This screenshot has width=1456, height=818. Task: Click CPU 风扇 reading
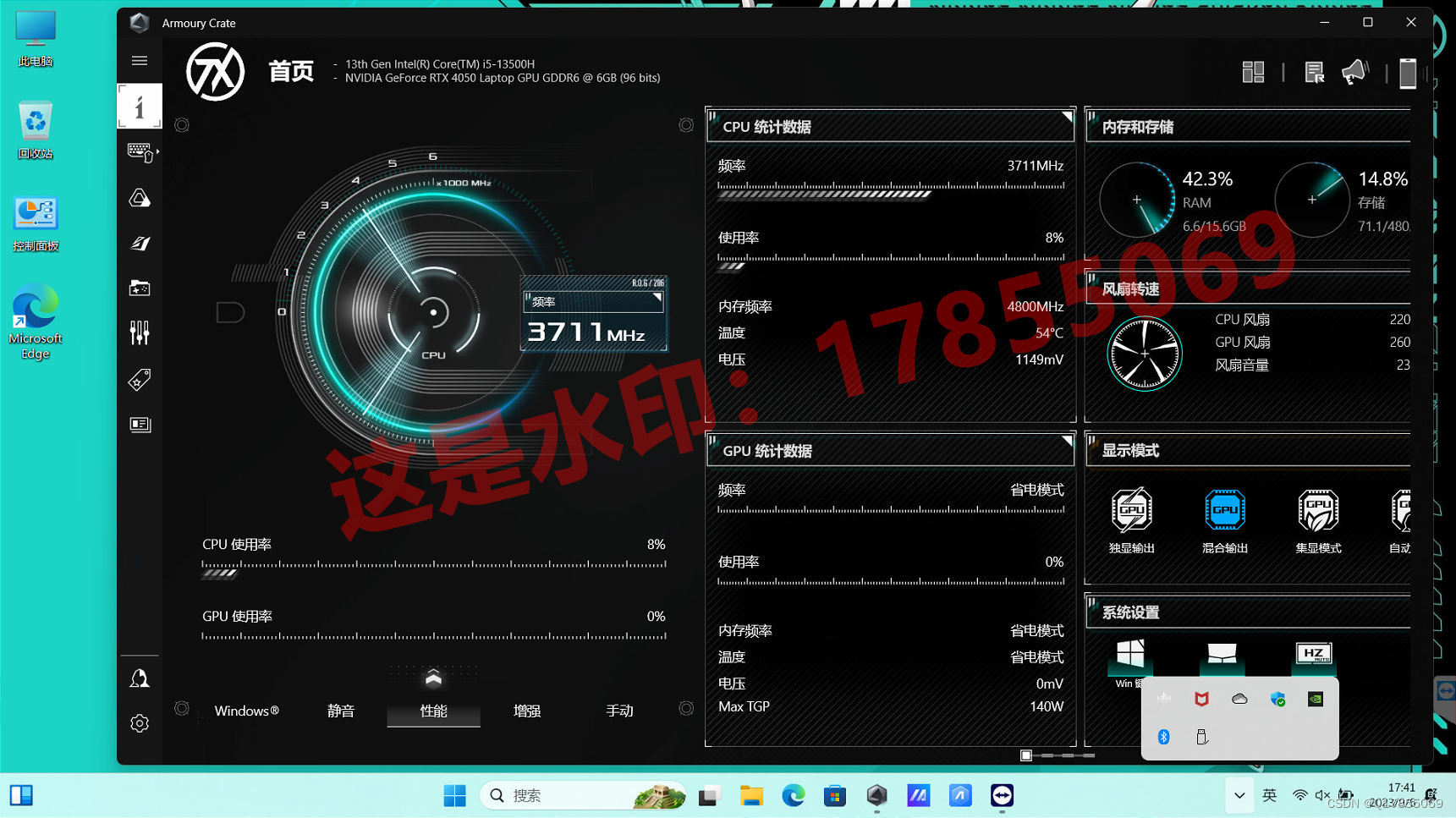click(1312, 320)
